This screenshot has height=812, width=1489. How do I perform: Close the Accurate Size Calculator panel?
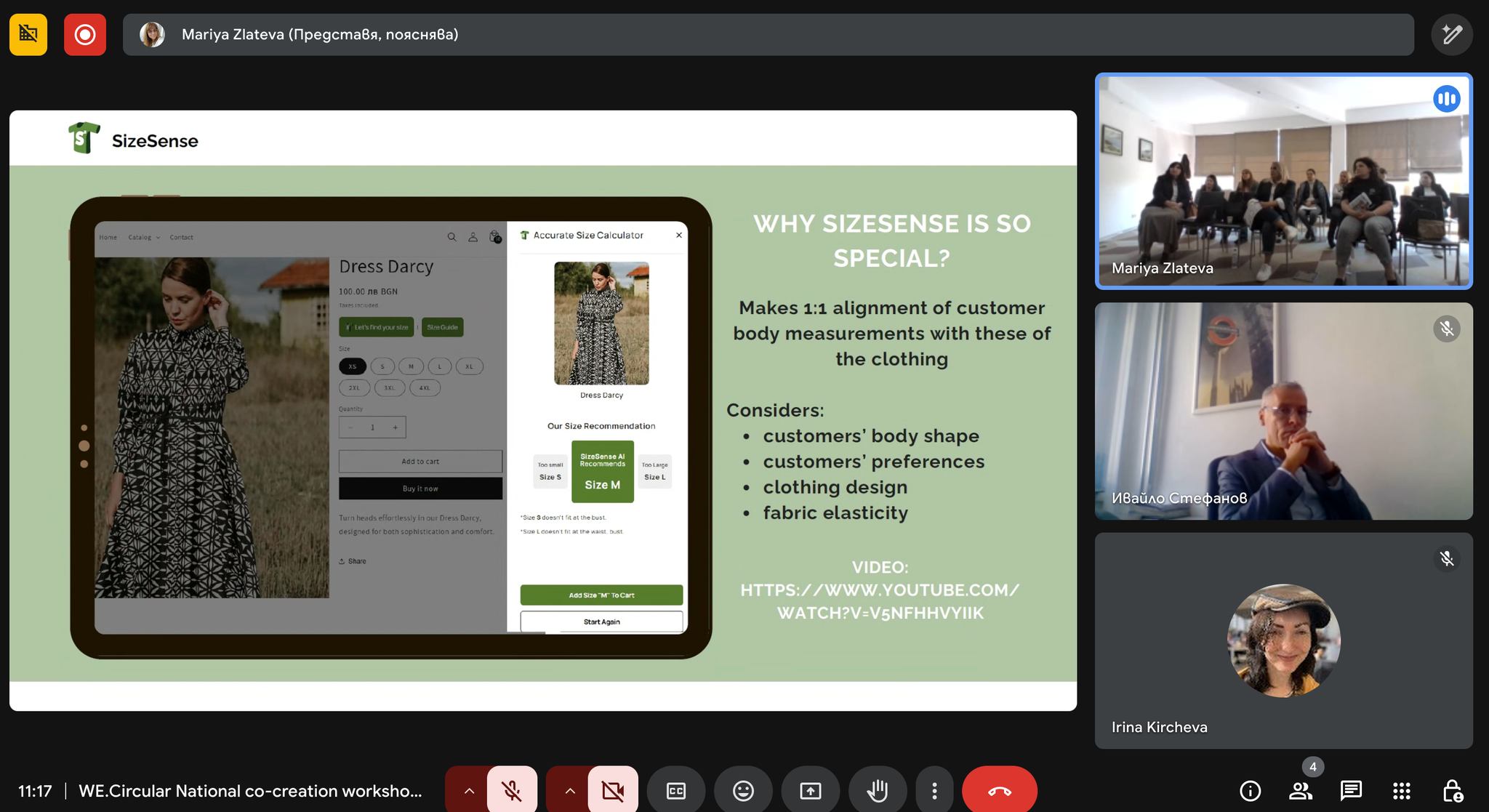click(x=678, y=235)
